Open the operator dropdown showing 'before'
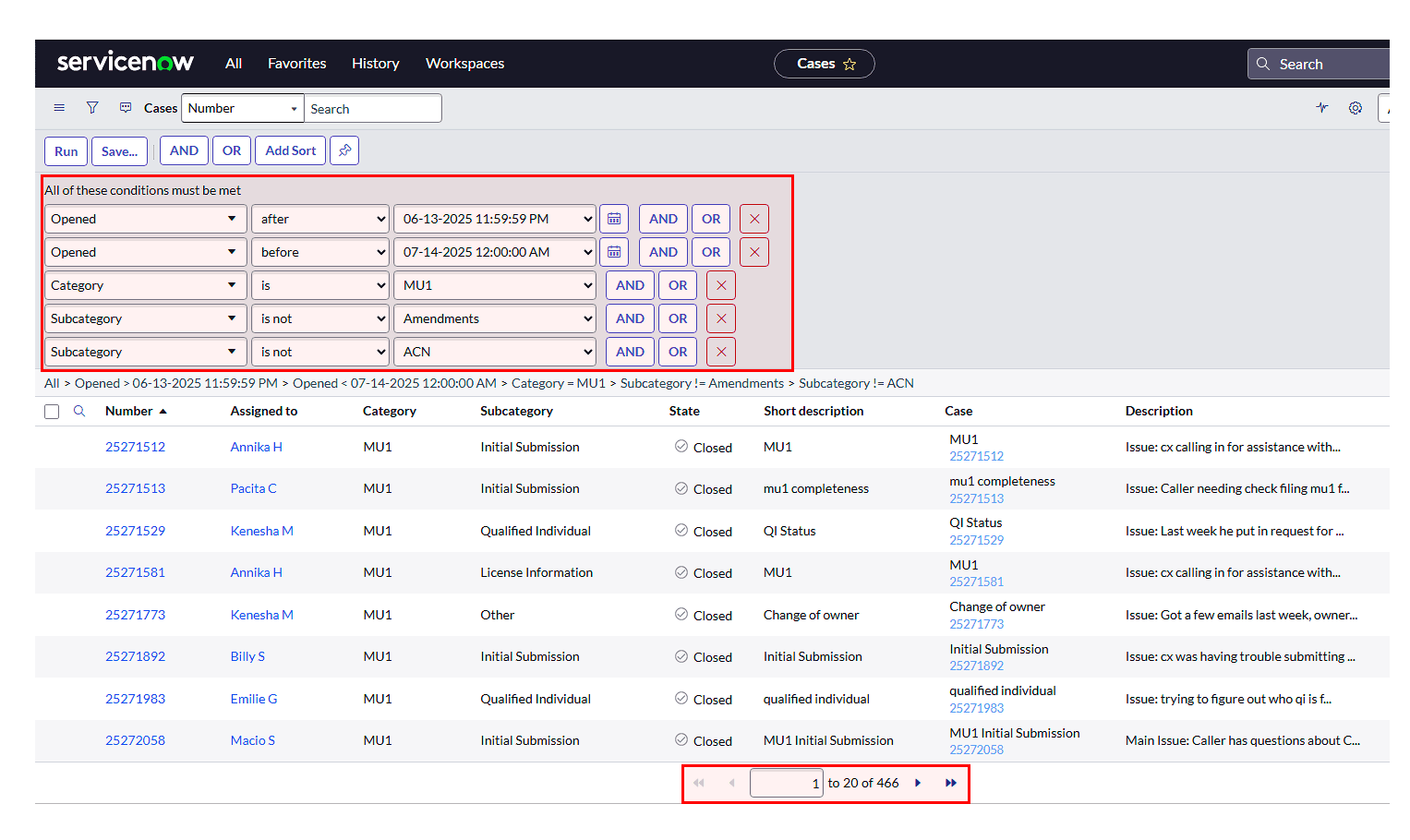 319,252
